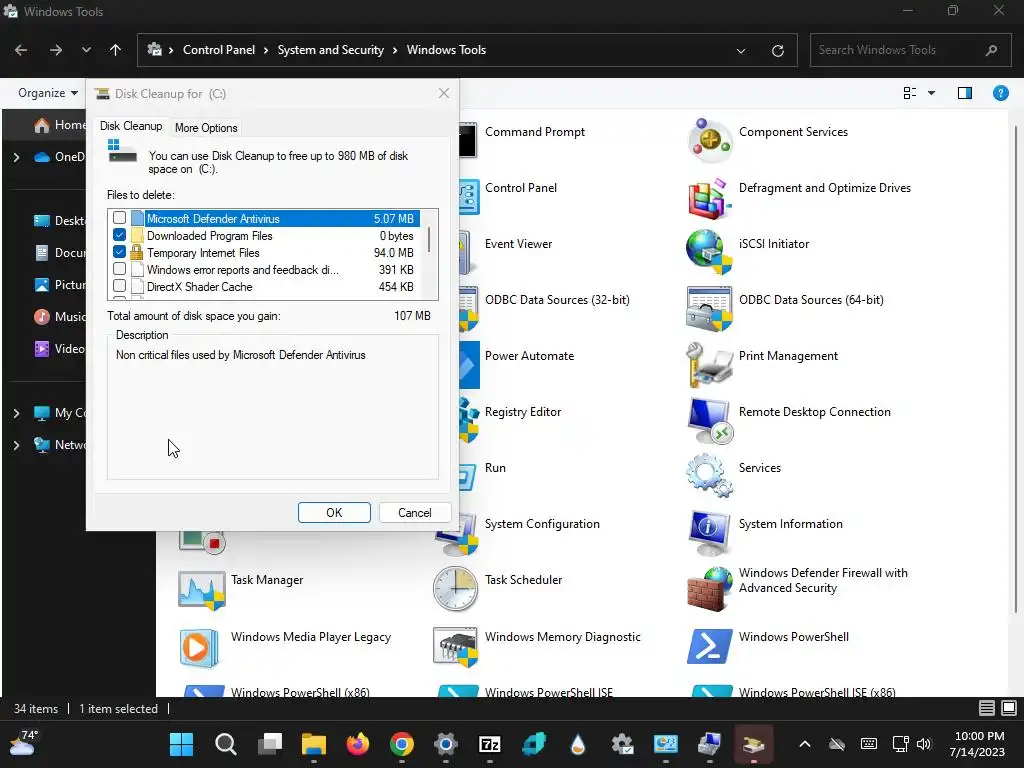Switch to large icons view in status bar
This screenshot has width=1024, height=768.
tap(1009, 708)
